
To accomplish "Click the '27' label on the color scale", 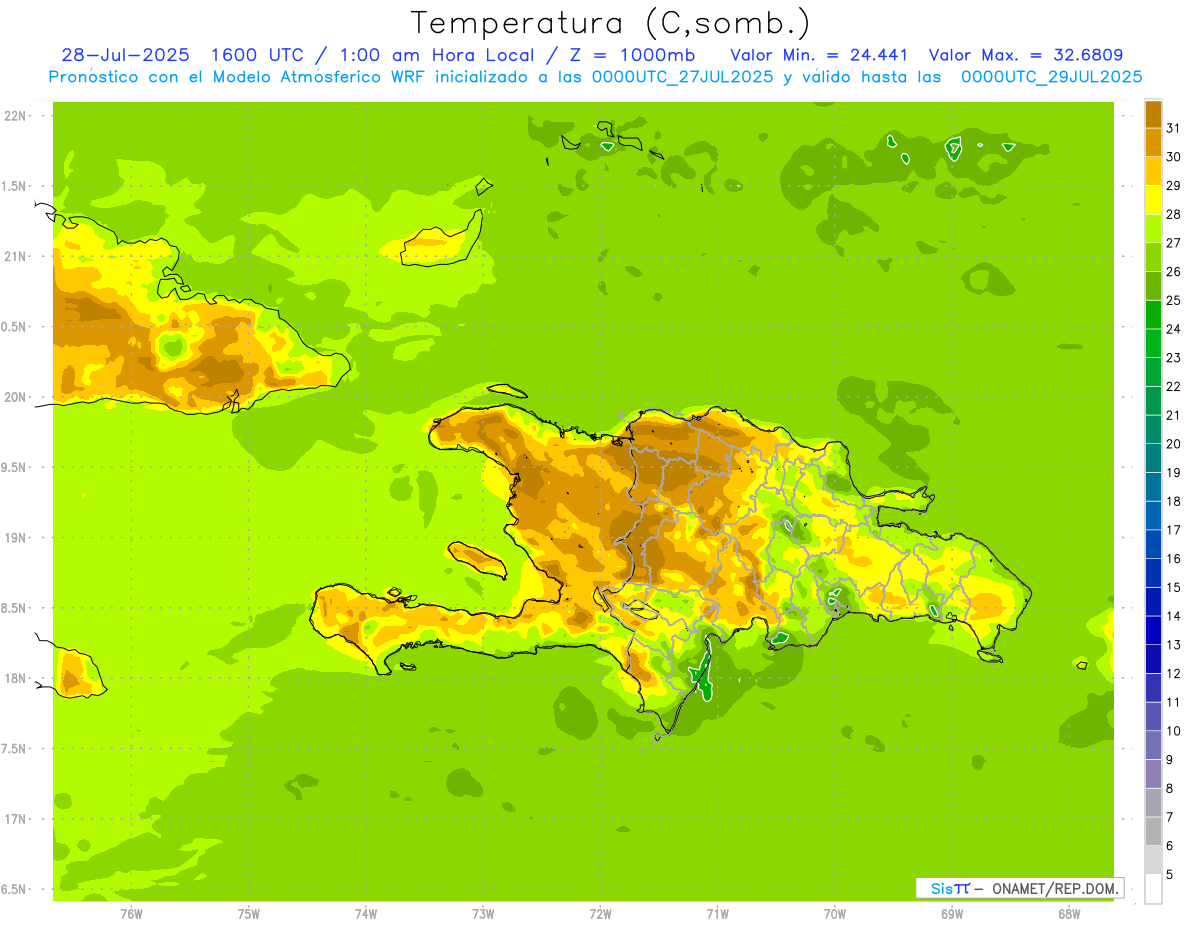I will [1173, 243].
